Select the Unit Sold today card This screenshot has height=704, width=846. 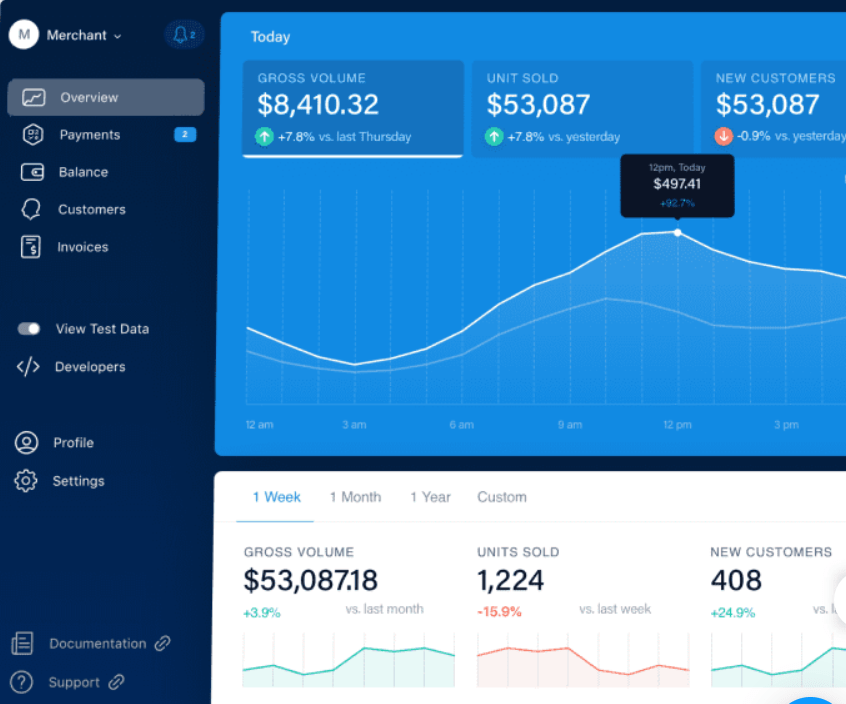pyautogui.click(x=582, y=109)
